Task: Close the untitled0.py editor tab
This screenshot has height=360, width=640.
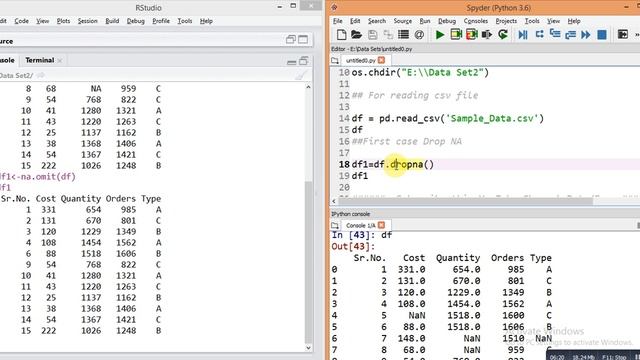Action: (x=381, y=60)
